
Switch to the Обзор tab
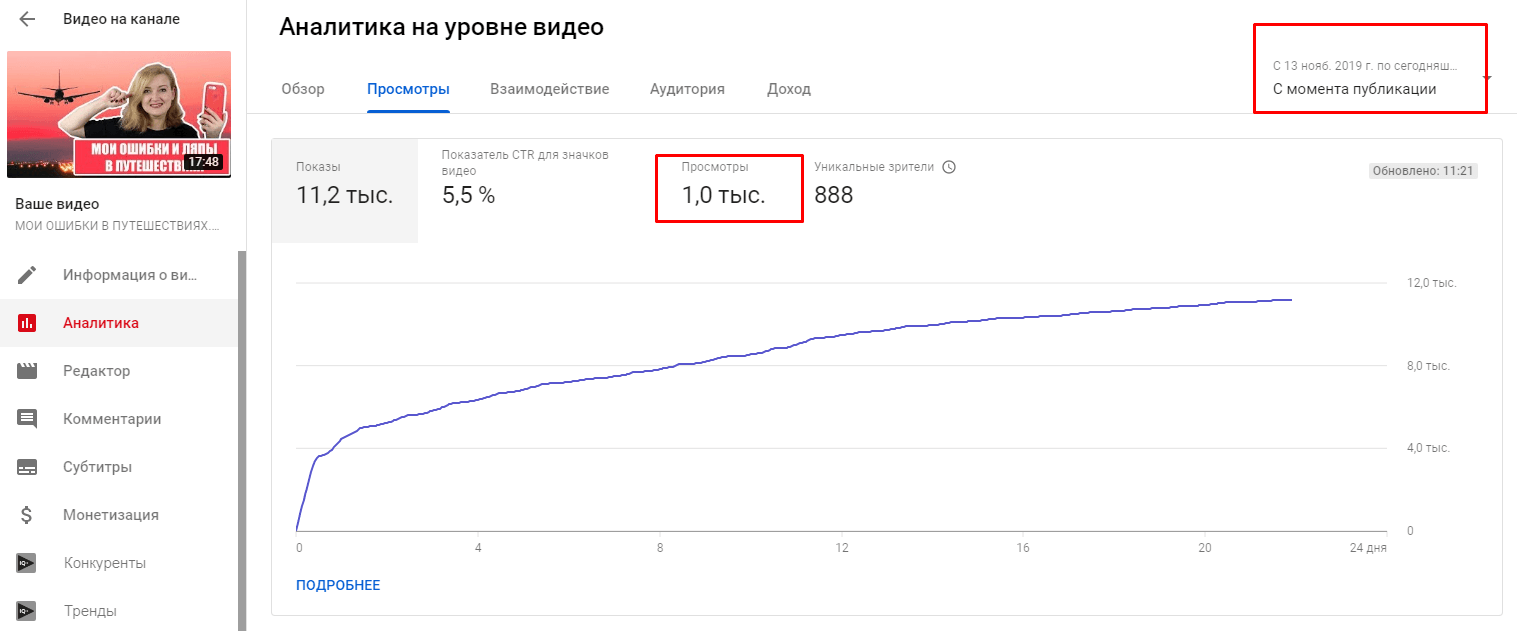pos(303,89)
